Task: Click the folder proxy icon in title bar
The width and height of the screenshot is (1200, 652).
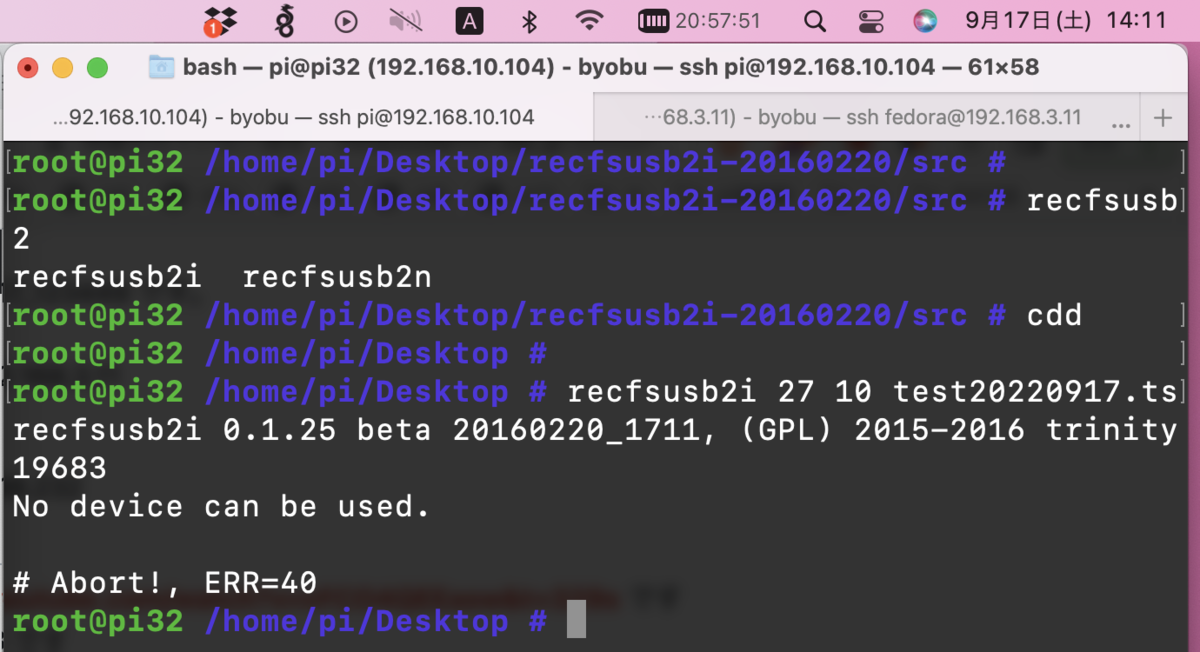Action: coord(161,67)
